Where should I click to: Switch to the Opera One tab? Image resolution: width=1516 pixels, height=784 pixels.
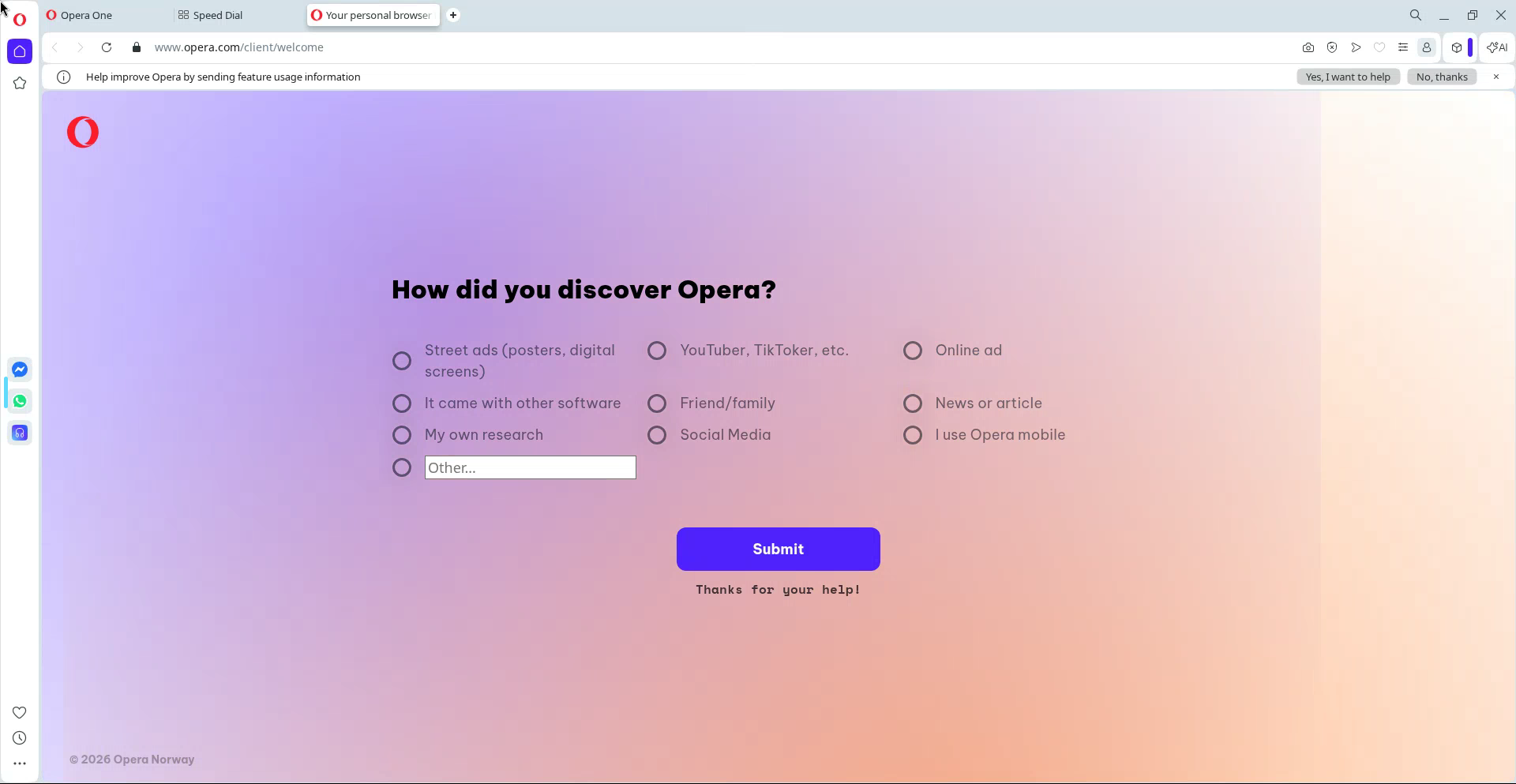click(x=87, y=15)
